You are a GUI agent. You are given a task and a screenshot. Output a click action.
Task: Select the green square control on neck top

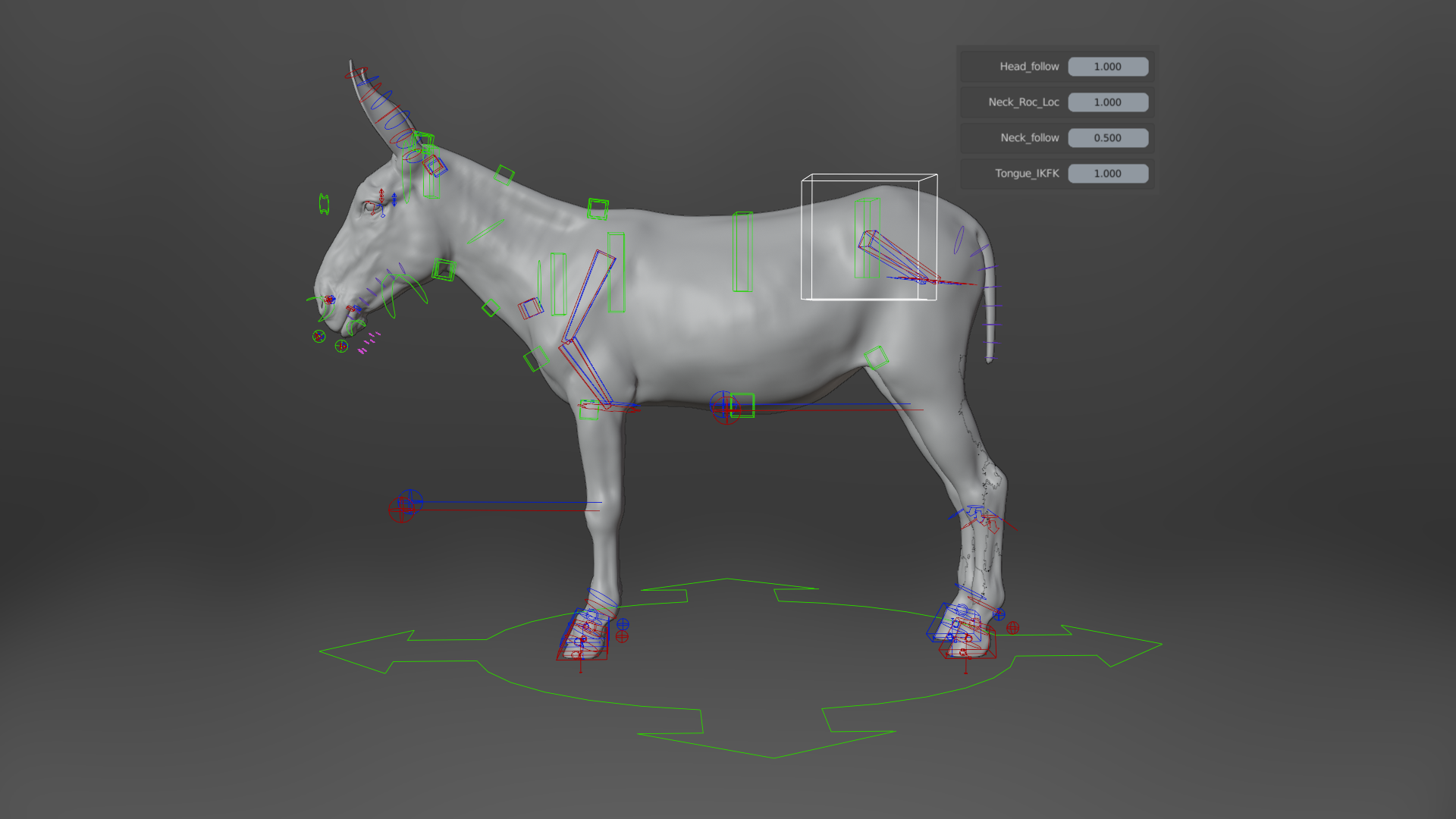coord(598,209)
